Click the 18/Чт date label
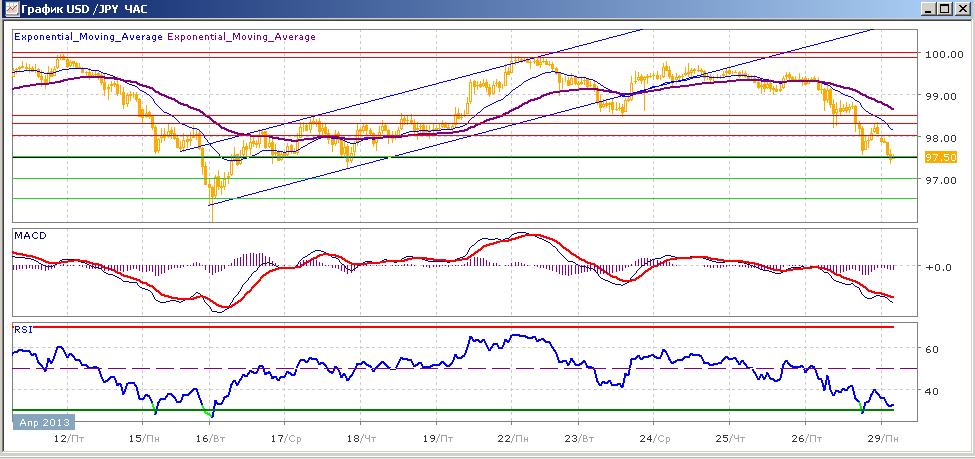The height and width of the screenshot is (459, 975). click(361, 438)
